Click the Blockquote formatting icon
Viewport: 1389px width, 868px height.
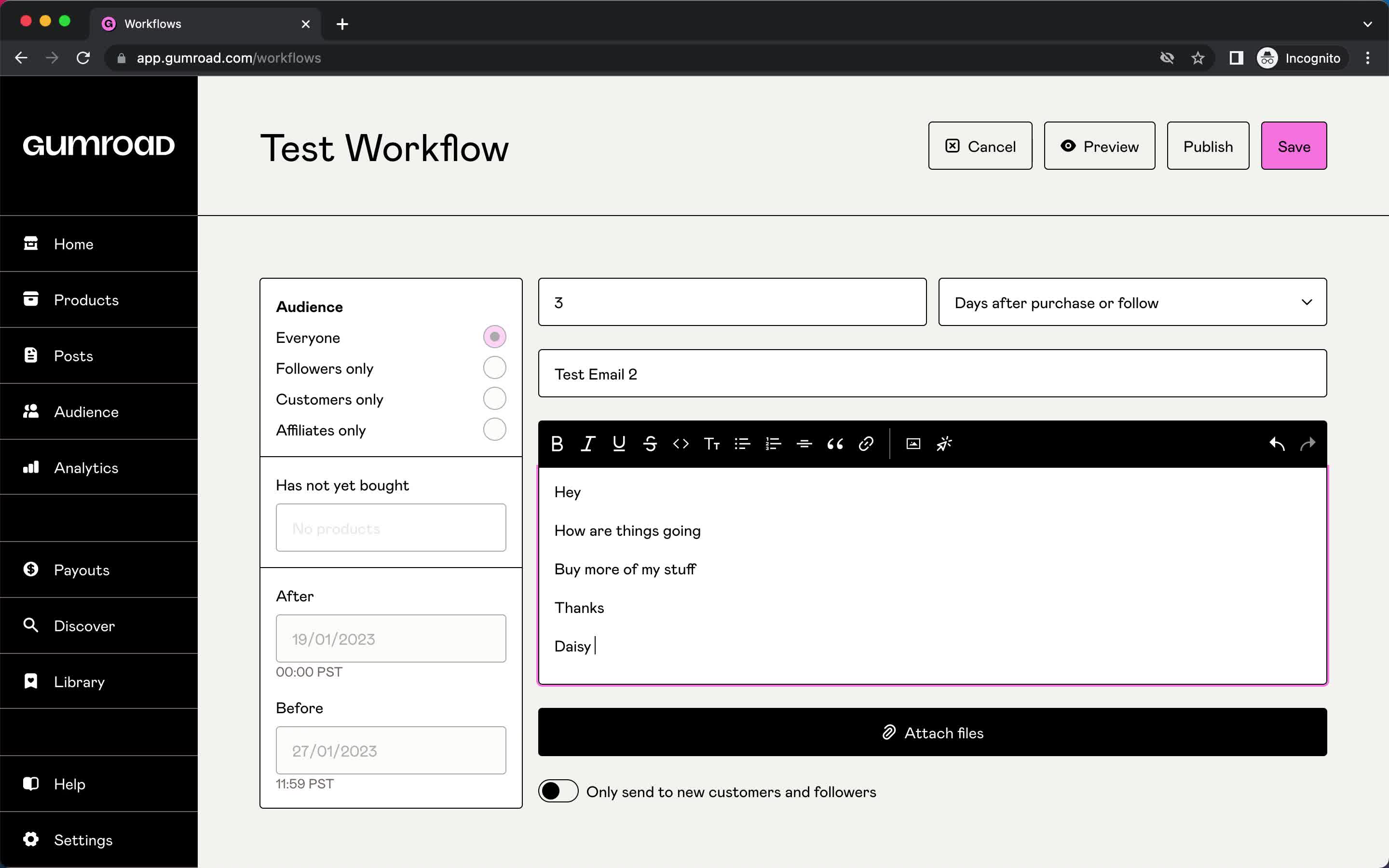click(834, 443)
